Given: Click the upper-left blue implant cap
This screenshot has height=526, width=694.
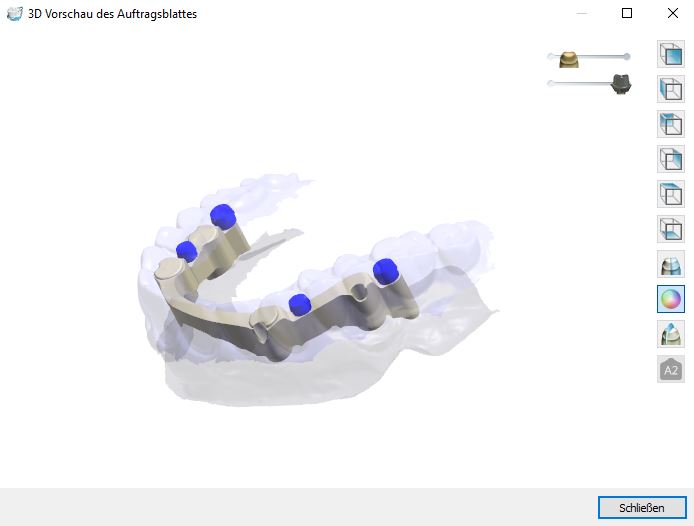Looking at the screenshot, I should 223,217.
